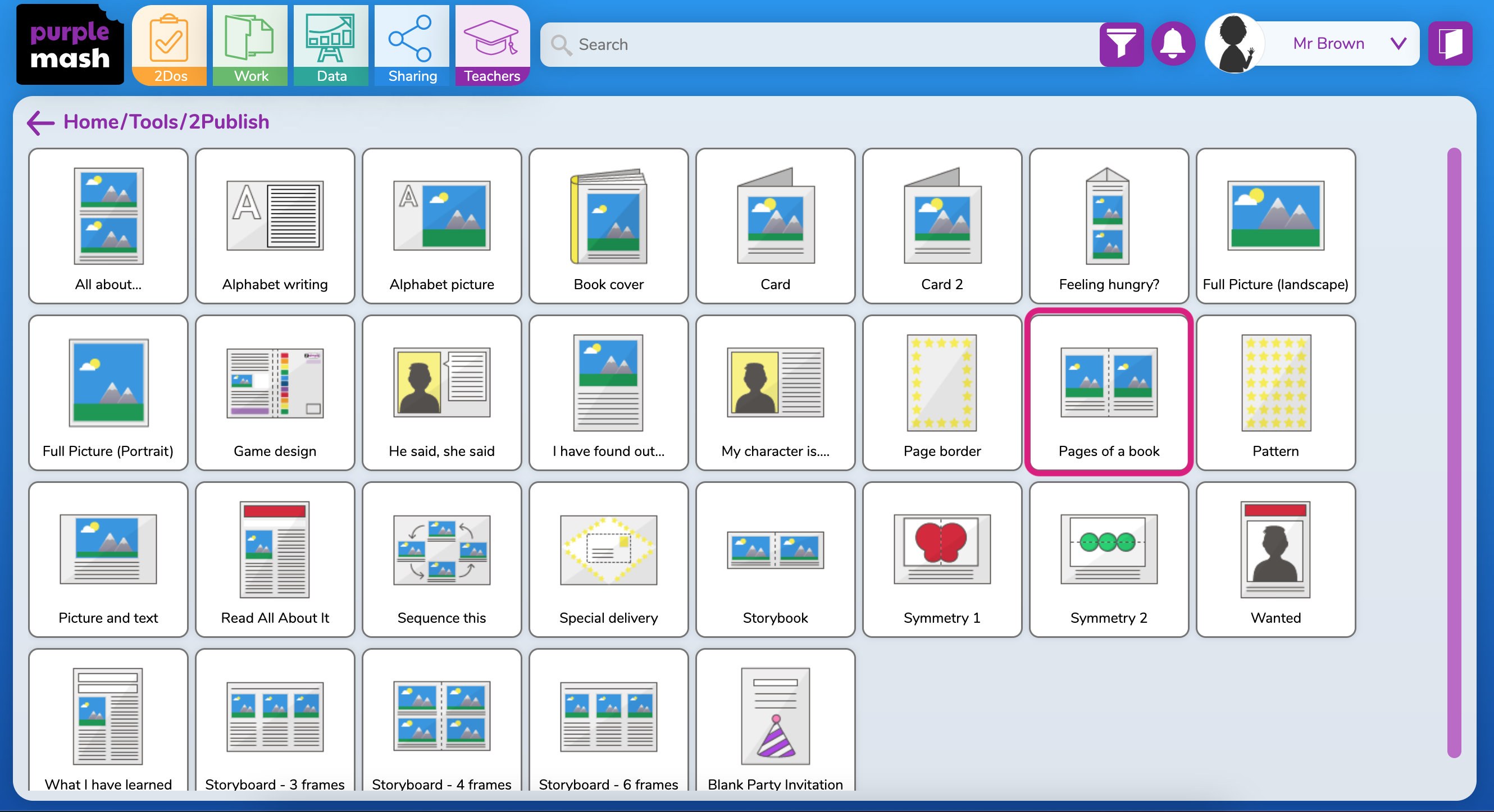Screen dimensions: 1494x812
Task: Select the Card template
Action: pos(776,226)
